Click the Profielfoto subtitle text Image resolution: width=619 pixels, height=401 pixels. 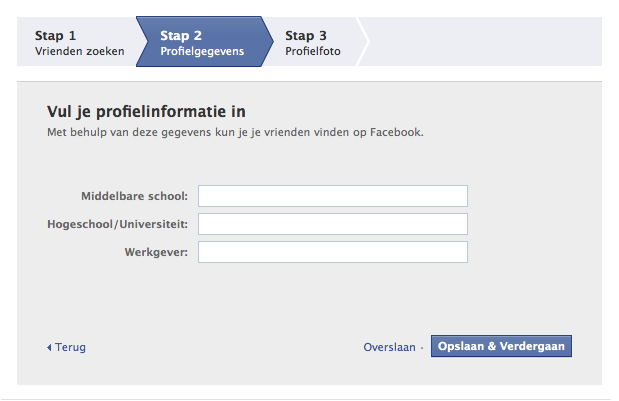pos(312,51)
